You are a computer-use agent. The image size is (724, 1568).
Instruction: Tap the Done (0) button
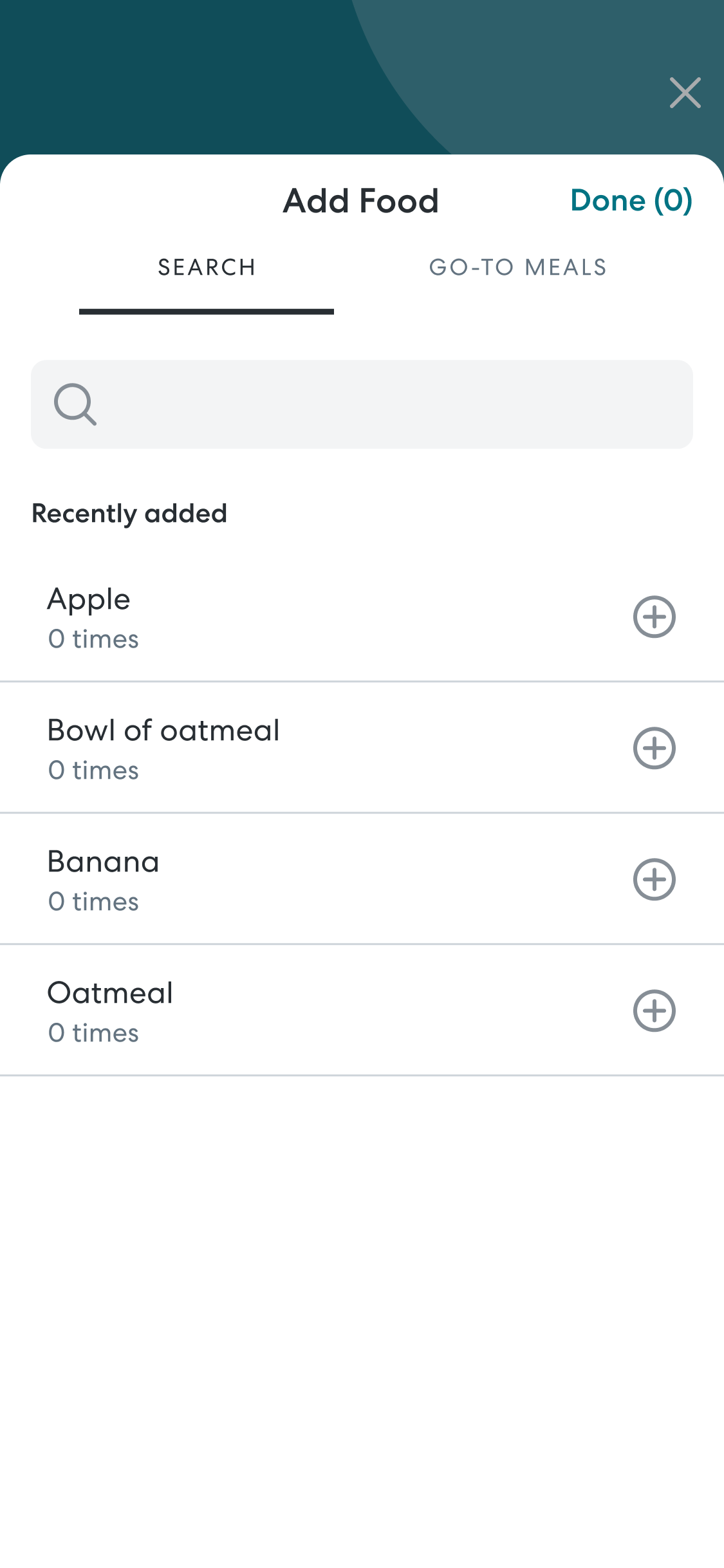click(x=631, y=200)
